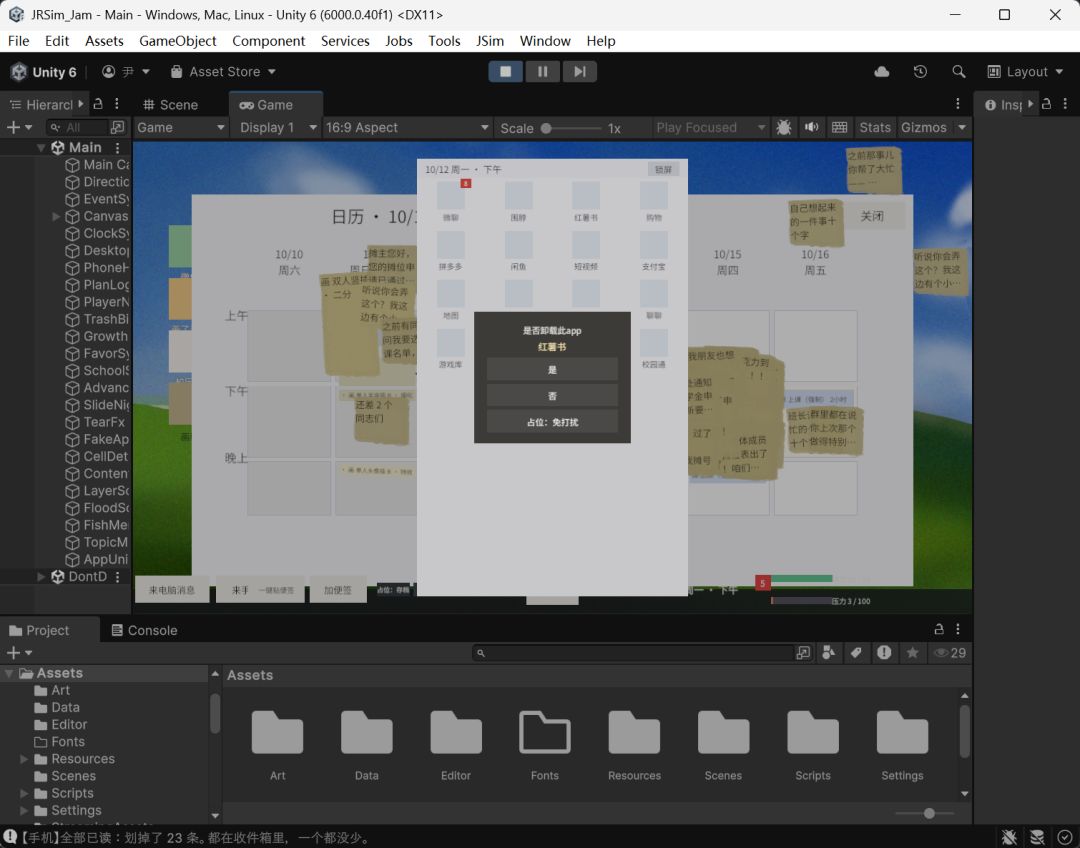Open Main scene three-dot options menu
Viewport: 1080px width, 848px height.
[x=118, y=147]
